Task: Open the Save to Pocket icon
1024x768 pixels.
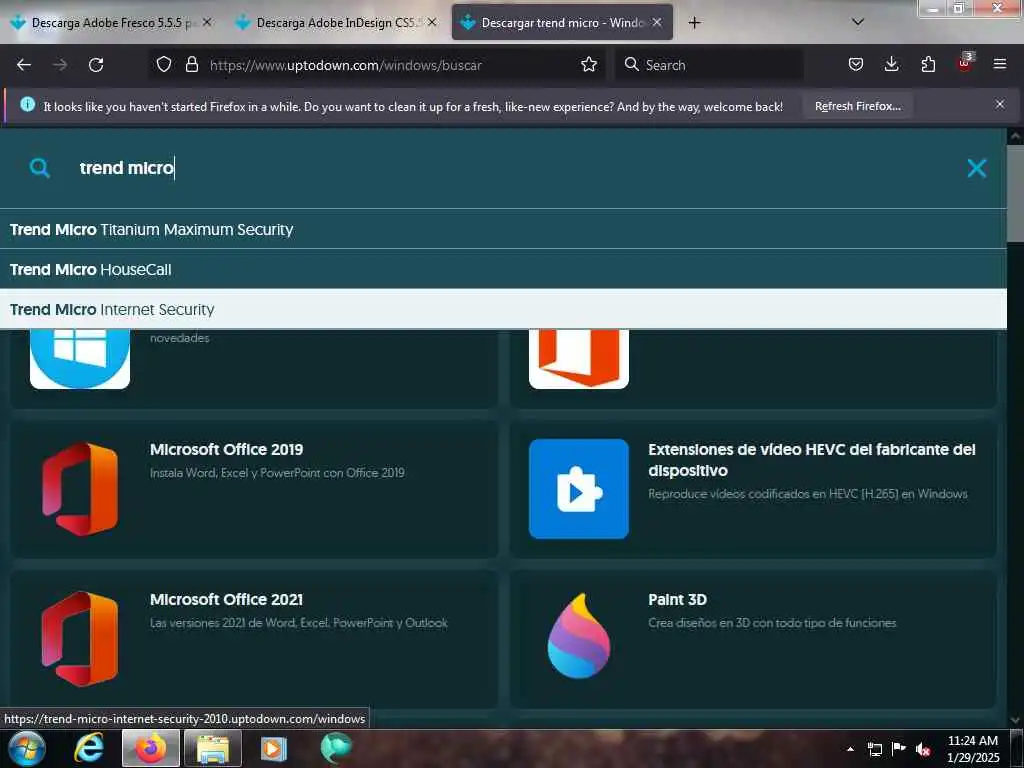Action: tap(856, 65)
